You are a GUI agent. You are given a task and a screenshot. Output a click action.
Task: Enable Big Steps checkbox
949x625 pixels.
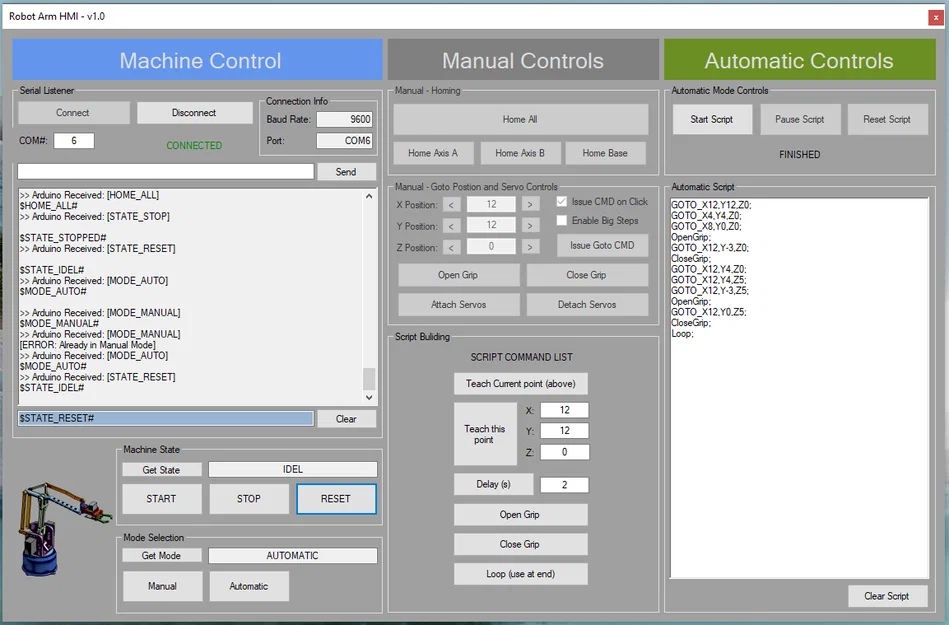click(x=562, y=220)
